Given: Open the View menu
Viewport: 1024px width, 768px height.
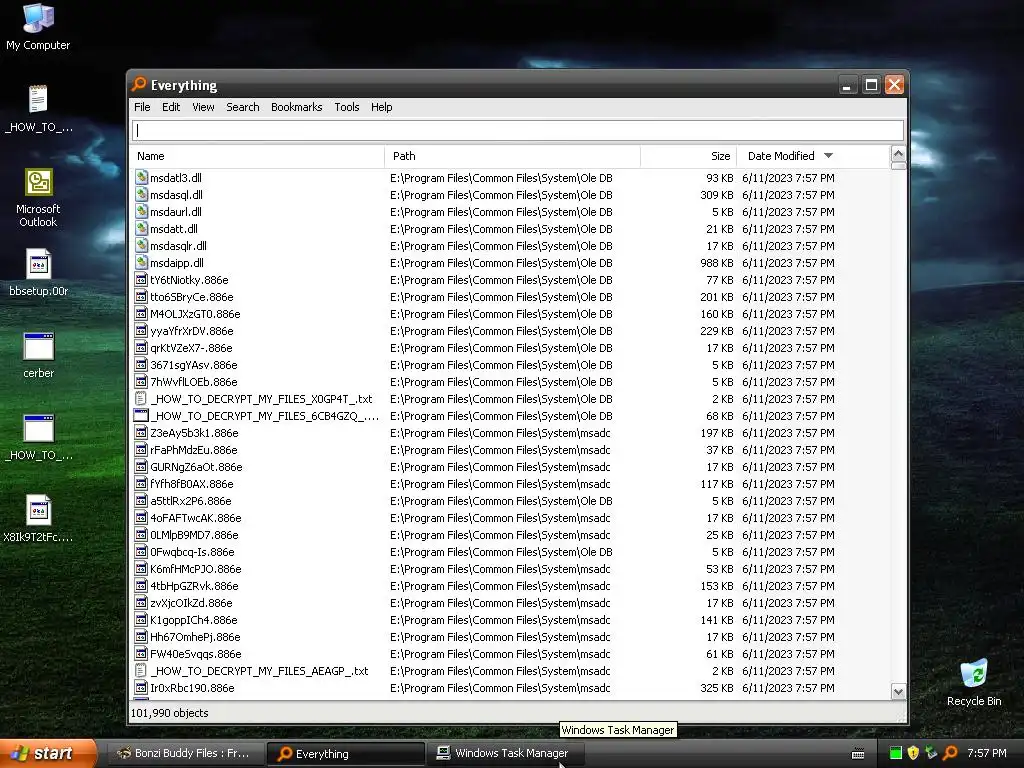Looking at the screenshot, I should coord(203,107).
